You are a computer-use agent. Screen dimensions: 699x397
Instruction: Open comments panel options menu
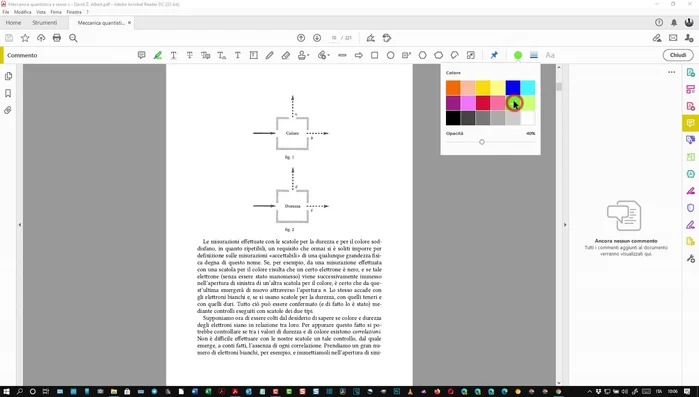(x=671, y=72)
